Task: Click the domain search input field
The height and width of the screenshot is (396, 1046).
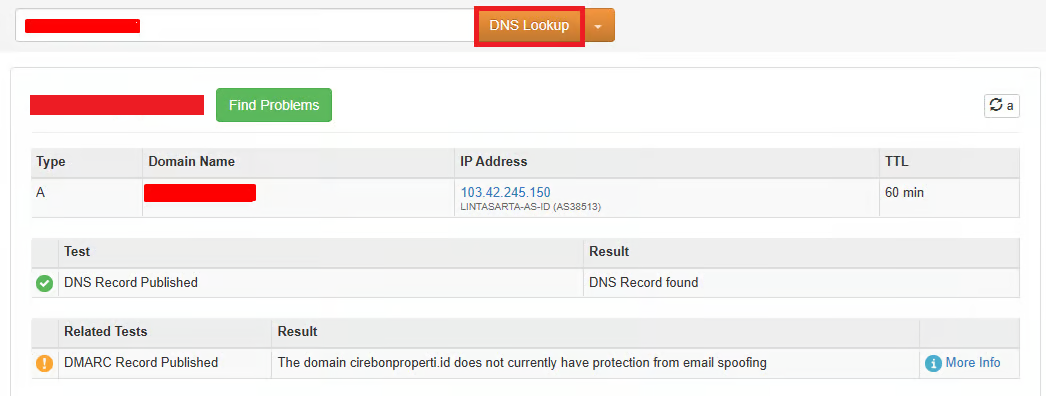Action: 245,26
